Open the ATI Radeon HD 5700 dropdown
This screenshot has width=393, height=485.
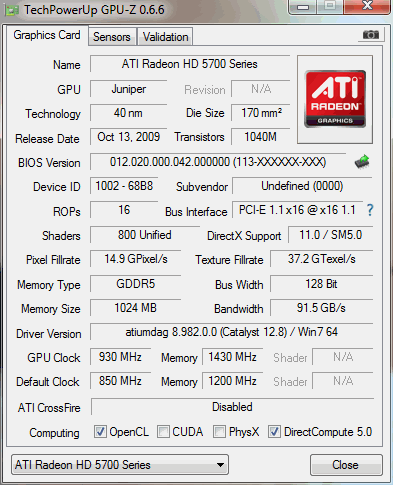(x=120, y=465)
